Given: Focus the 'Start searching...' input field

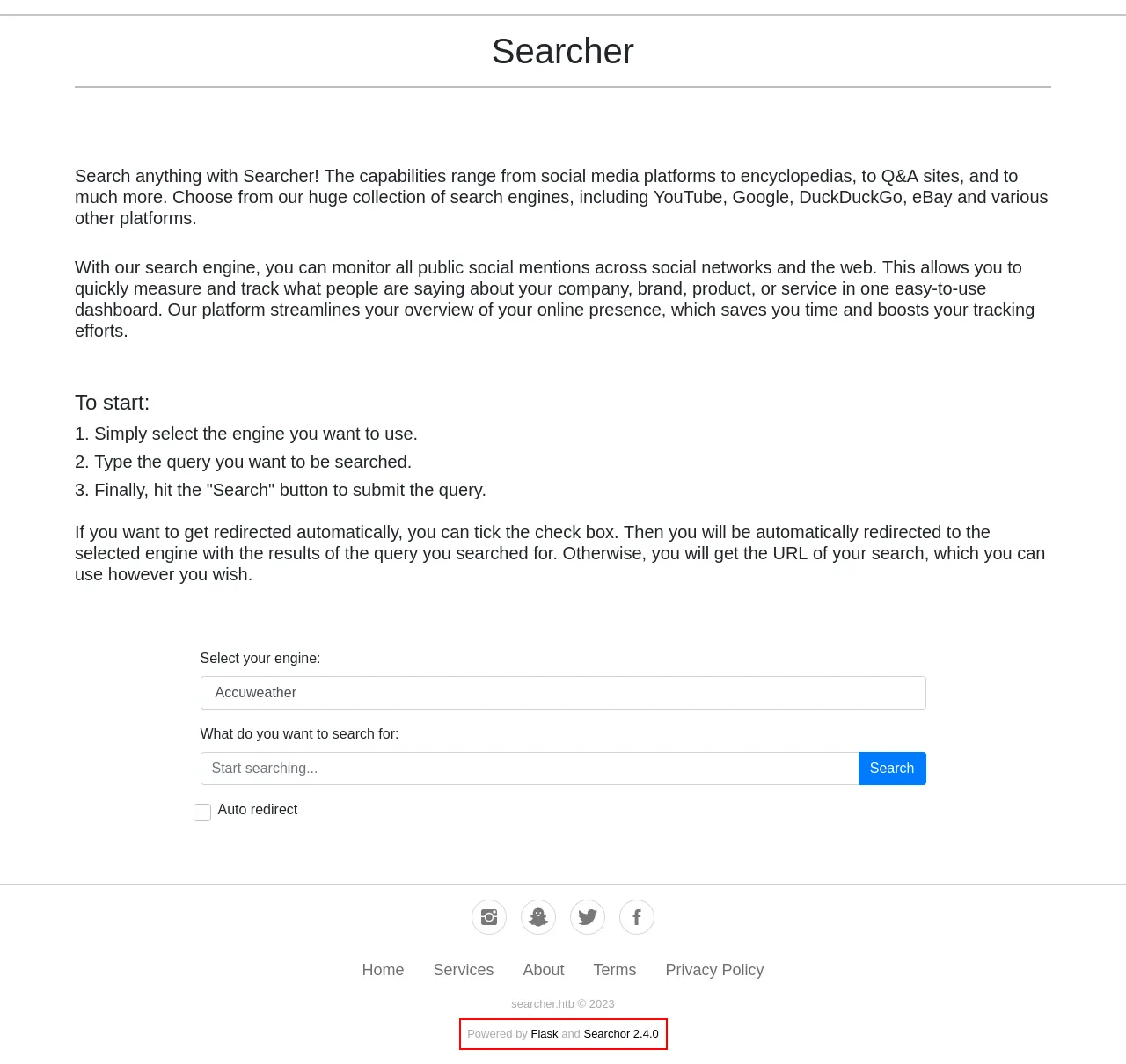Looking at the screenshot, I should (530, 769).
